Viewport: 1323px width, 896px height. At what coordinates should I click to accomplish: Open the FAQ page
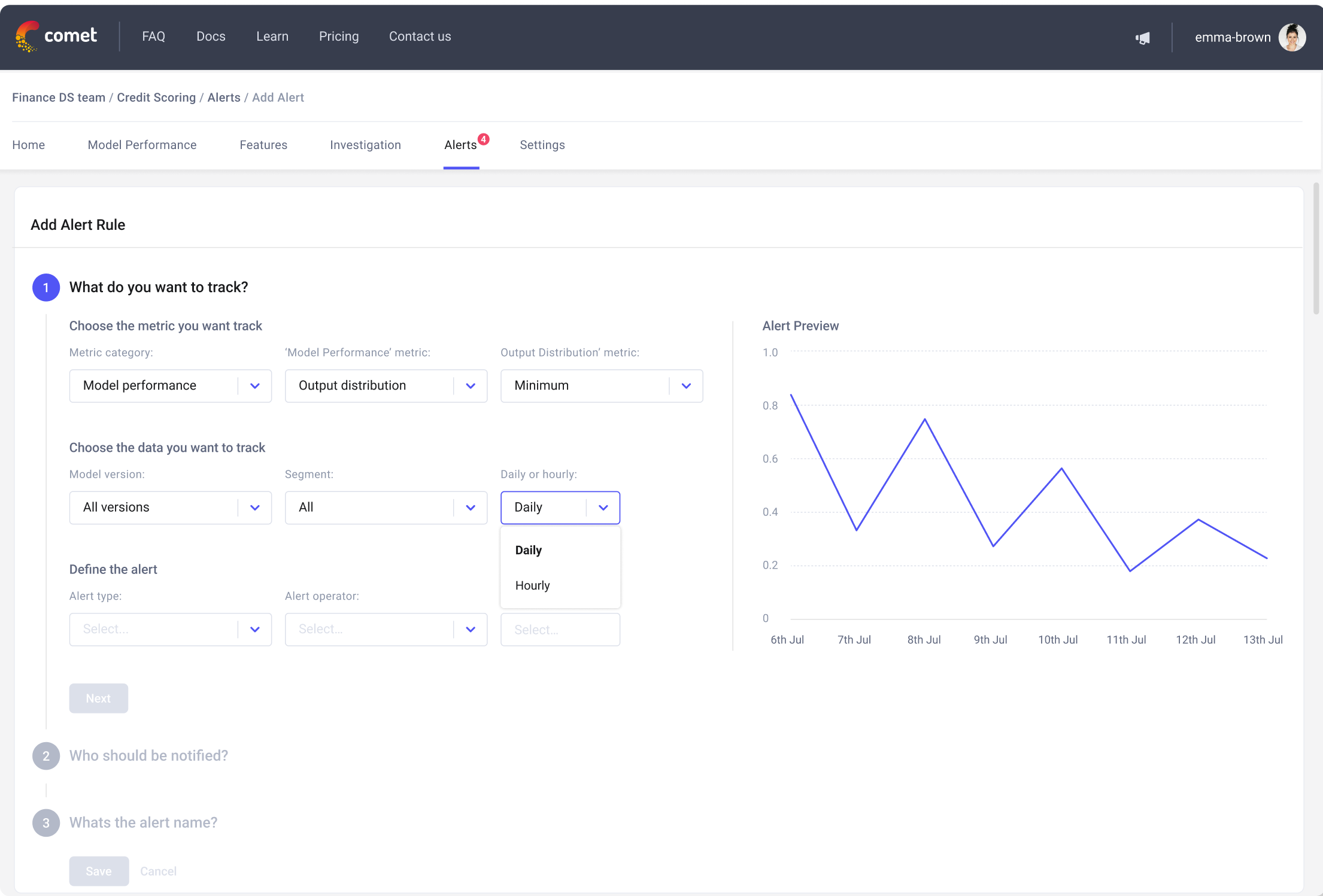(153, 37)
